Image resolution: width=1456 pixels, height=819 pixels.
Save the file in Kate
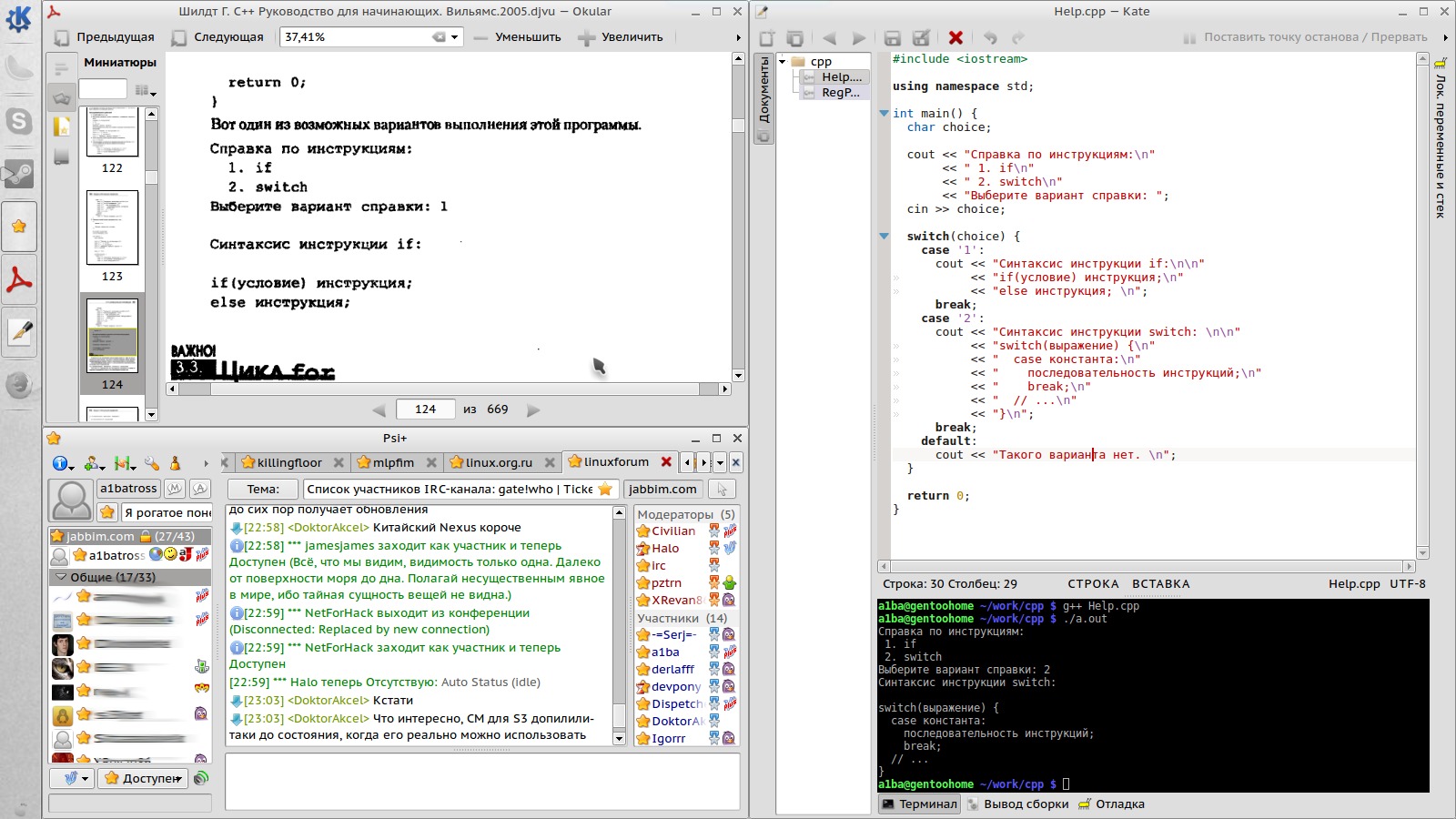(893, 37)
